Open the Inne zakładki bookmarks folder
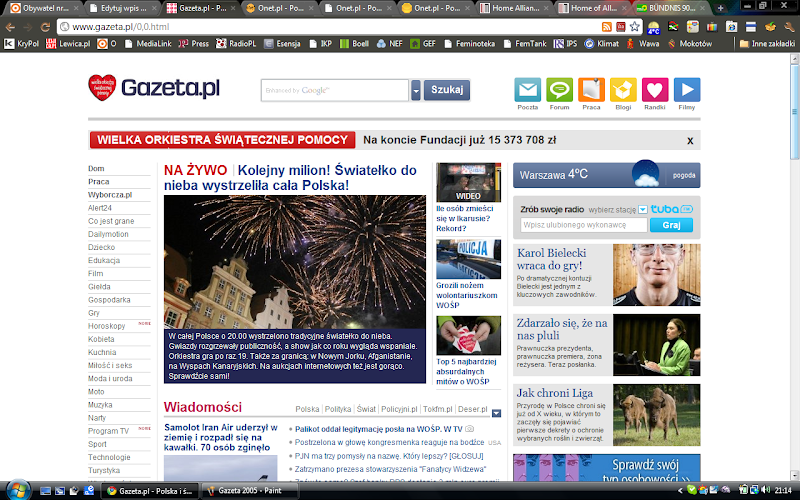The width and height of the screenshot is (800, 500). 767,44
